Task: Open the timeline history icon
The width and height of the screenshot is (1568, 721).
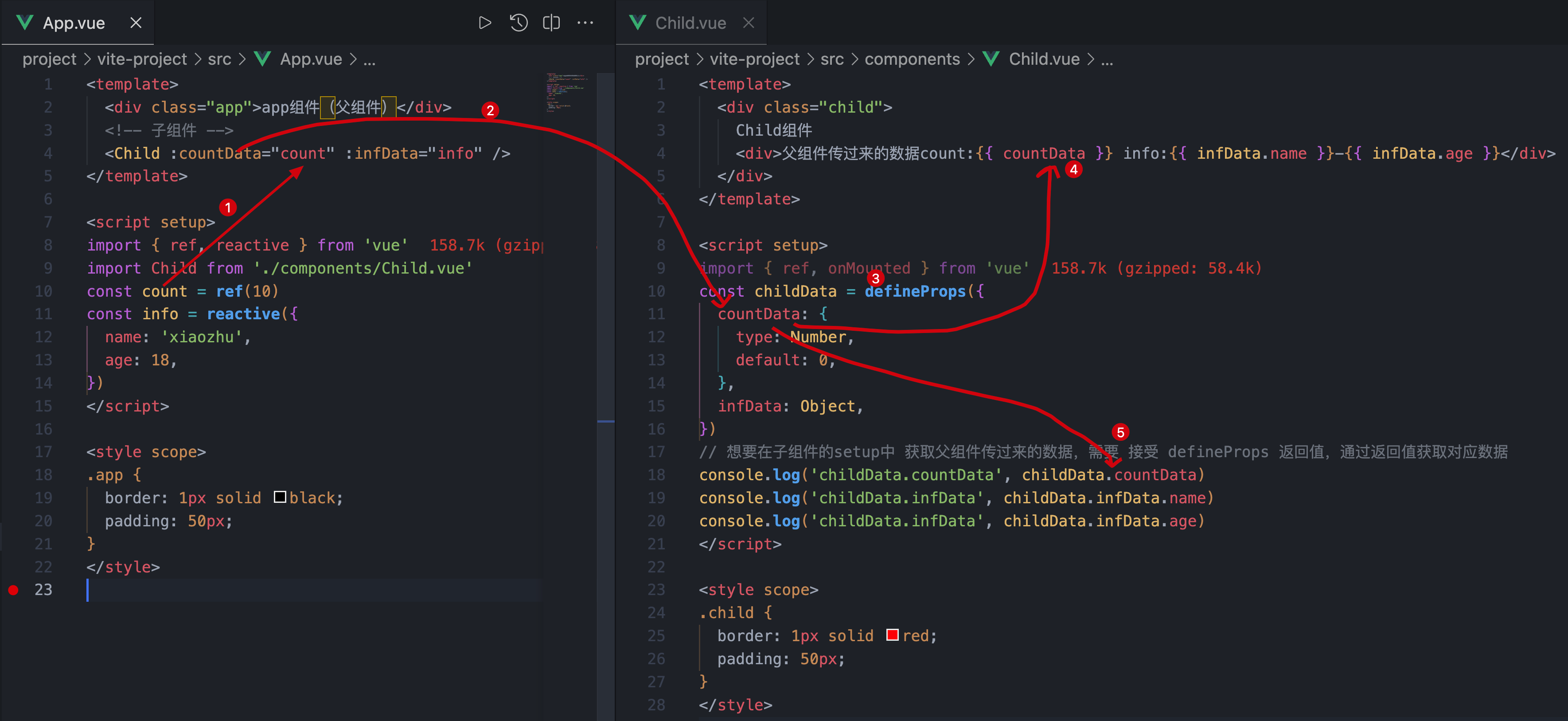Action: pyautogui.click(x=519, y=23)
